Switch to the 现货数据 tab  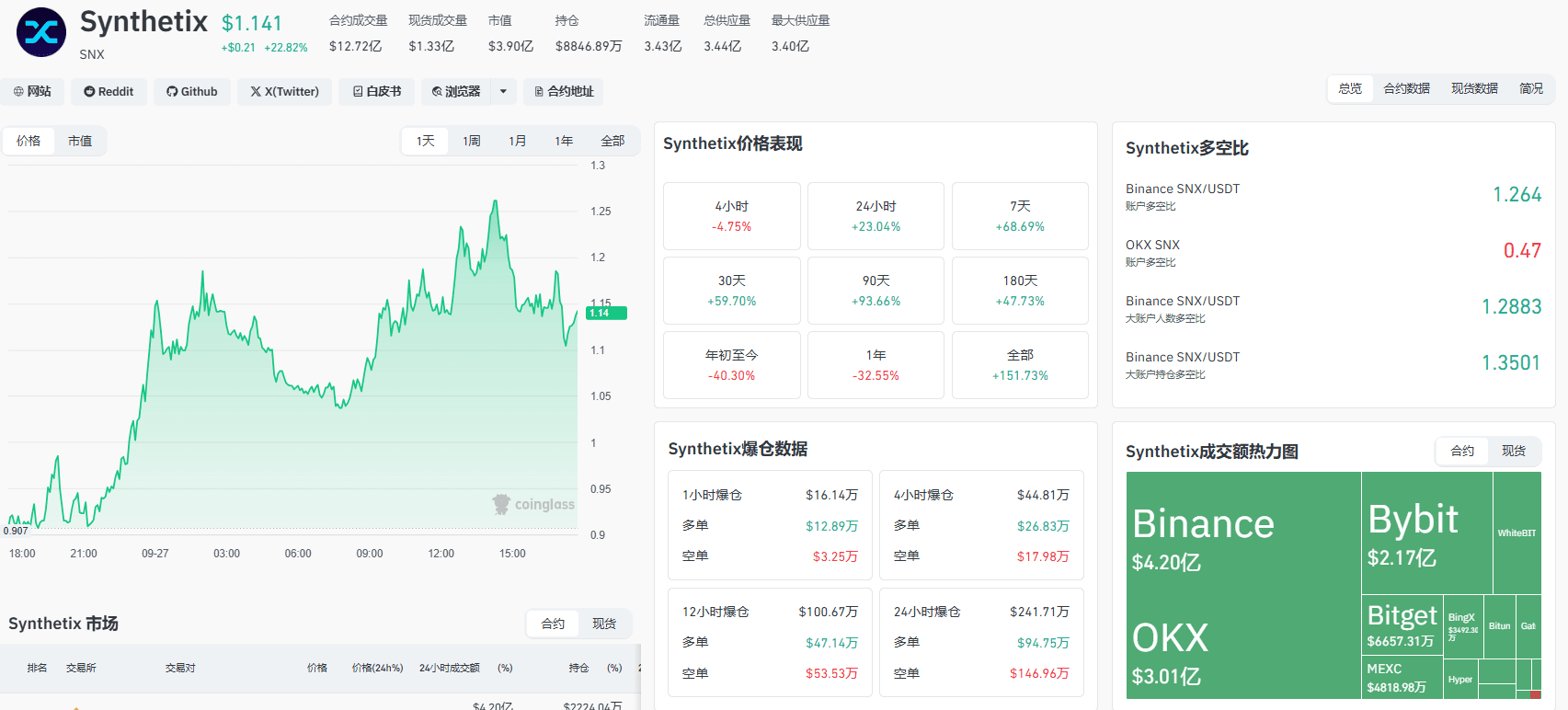point(1474,88)
